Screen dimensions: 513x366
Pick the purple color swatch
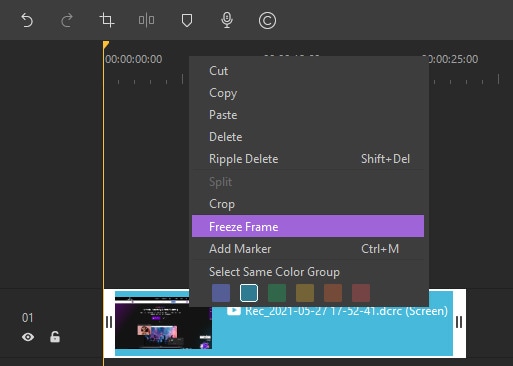pyautogui.click(x=221, y=293)
